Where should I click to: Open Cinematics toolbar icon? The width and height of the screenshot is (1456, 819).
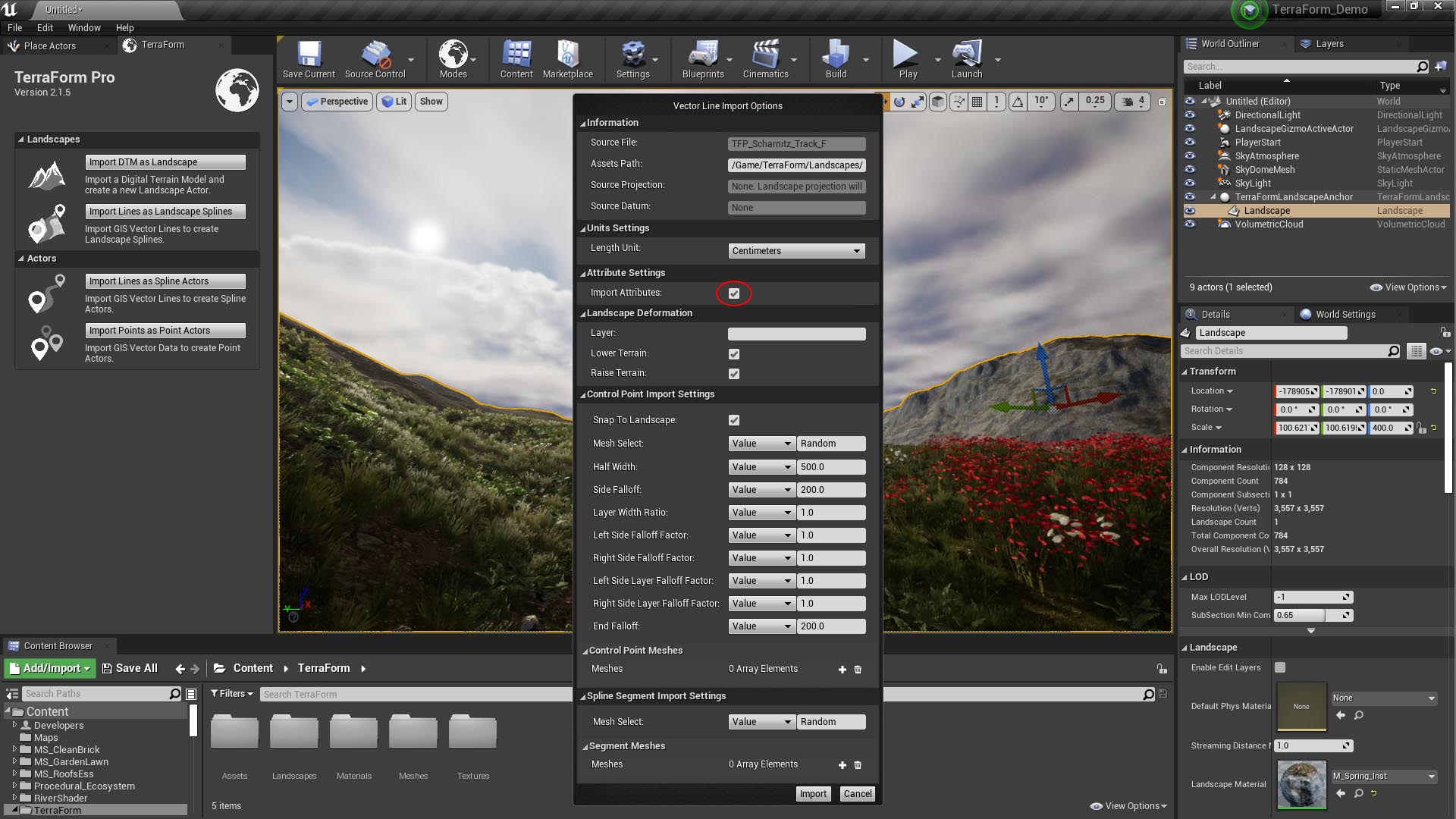coord(765,60)
